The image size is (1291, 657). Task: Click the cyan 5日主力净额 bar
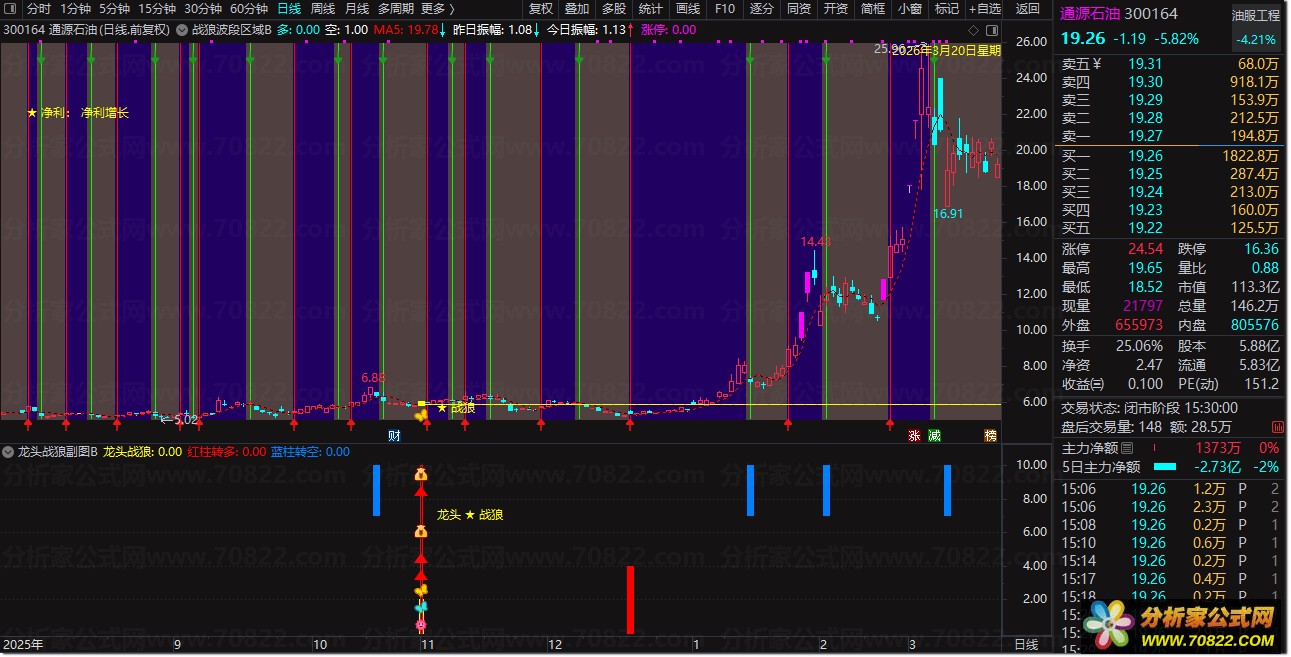(1165, 467)
